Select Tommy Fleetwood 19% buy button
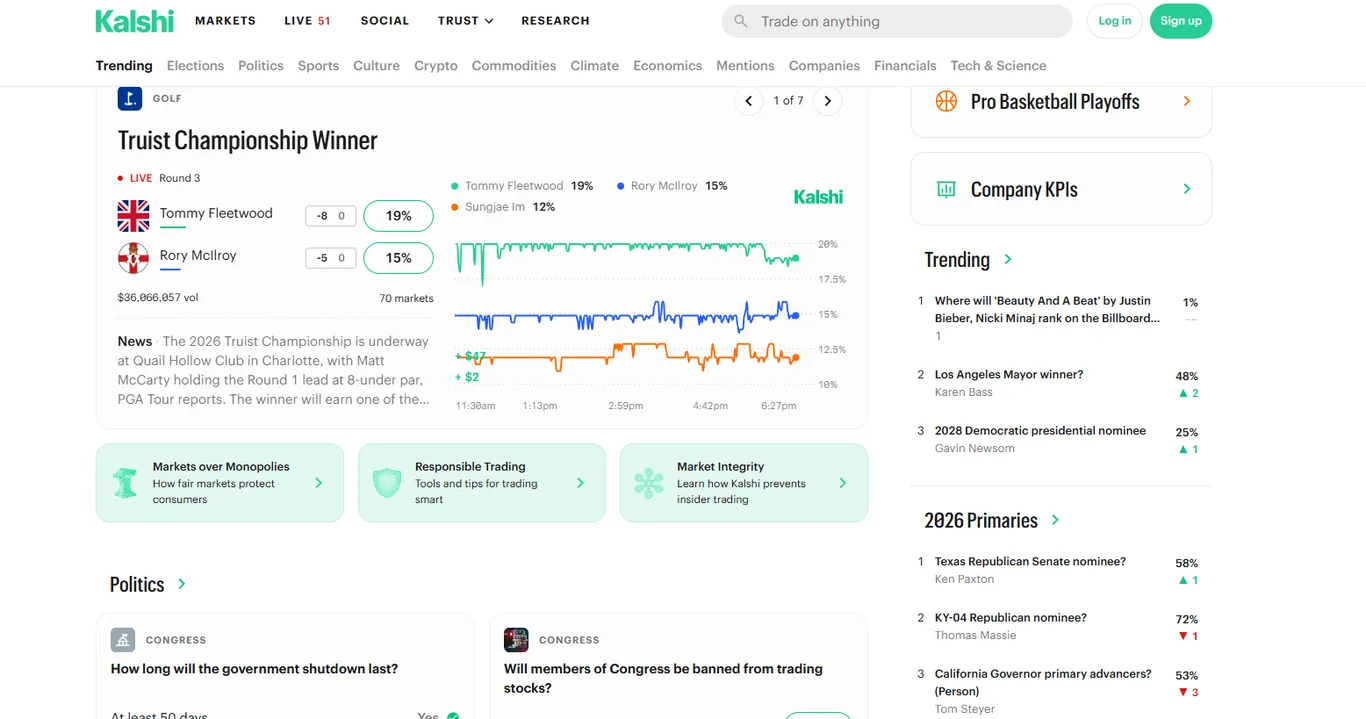This screenshot has width=1366, height=719. point(398,216)
